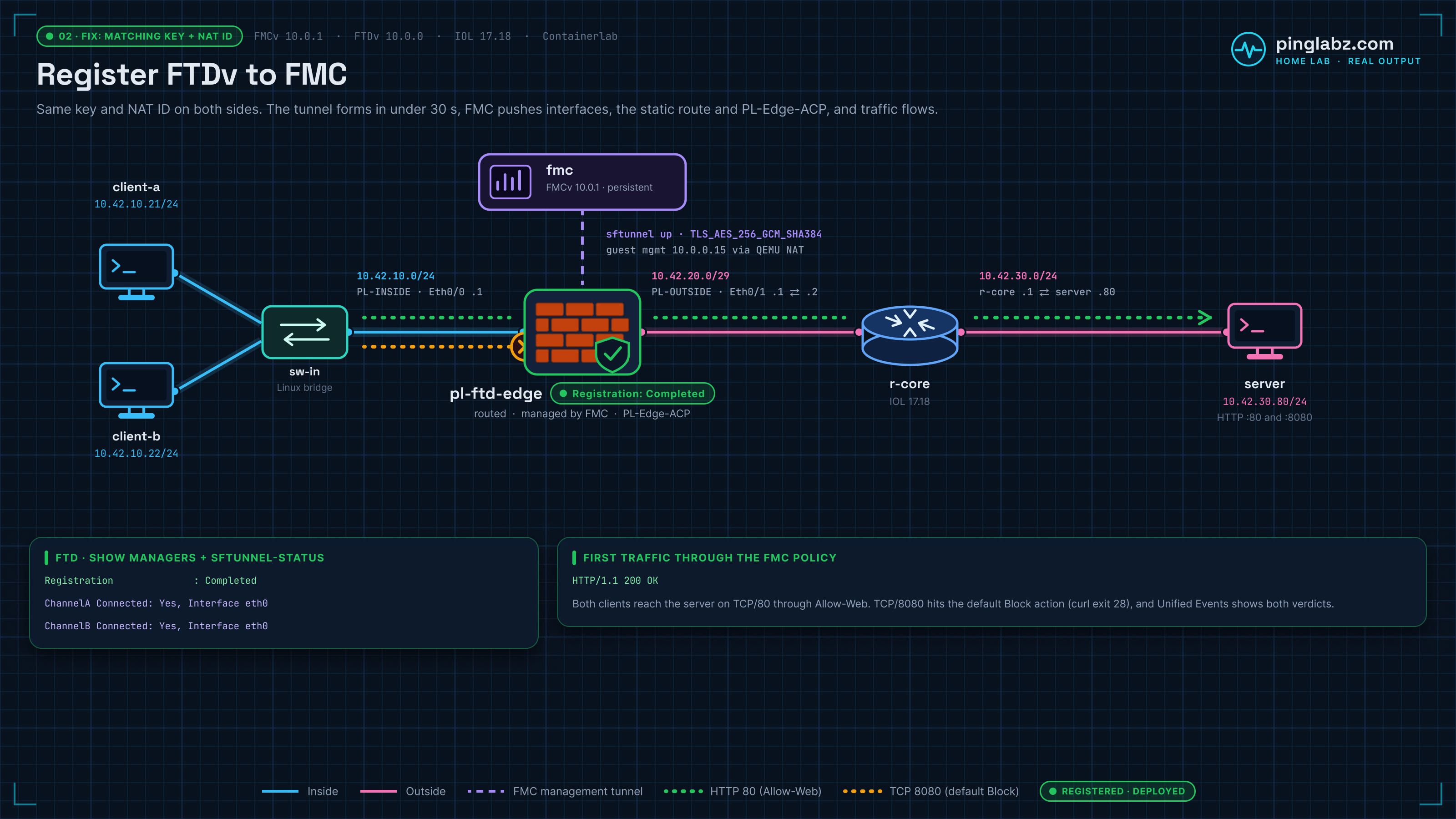This screenshot has width=1456, height=819.
Task: Click client-a address 10.42.10.21/24
Action: pyautogui.click(x=136, y=204)
